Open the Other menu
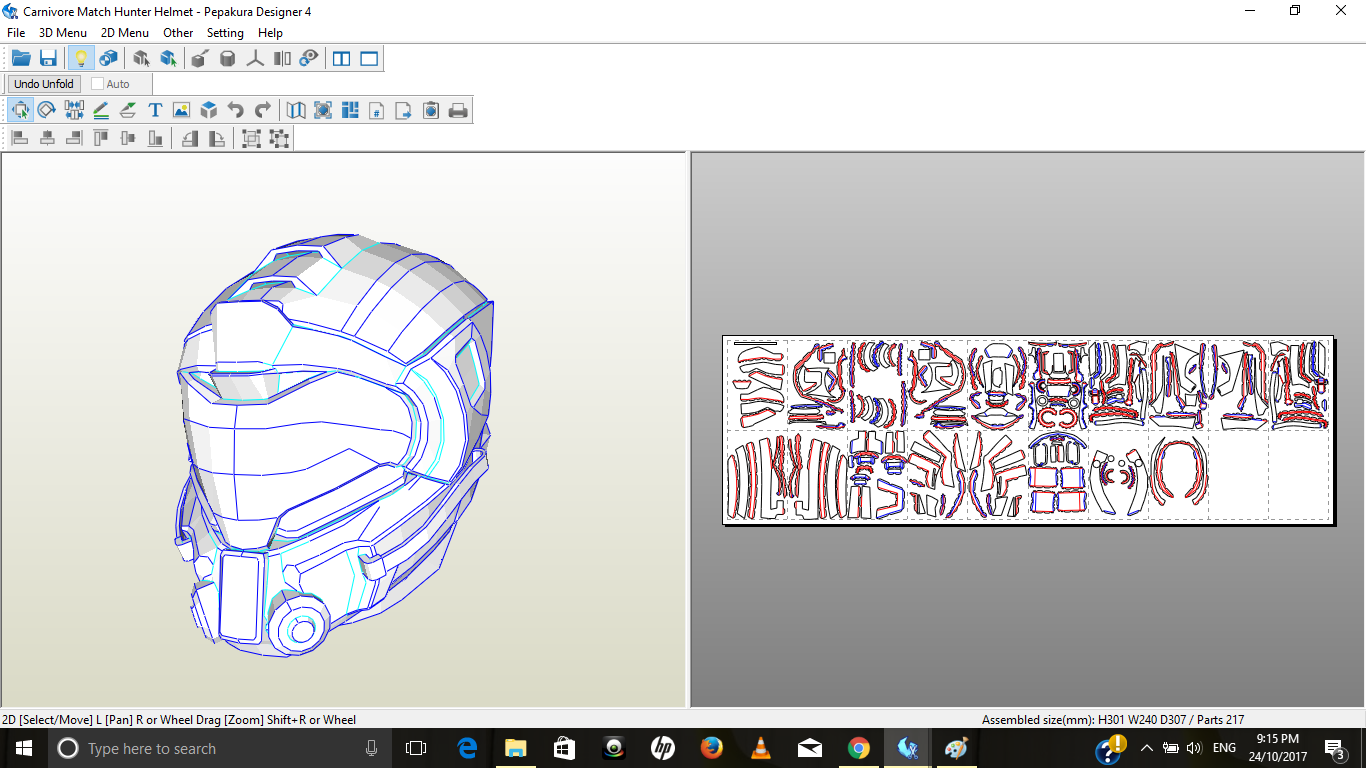This screenshot has width=1366, height=768. coord(178,33)
